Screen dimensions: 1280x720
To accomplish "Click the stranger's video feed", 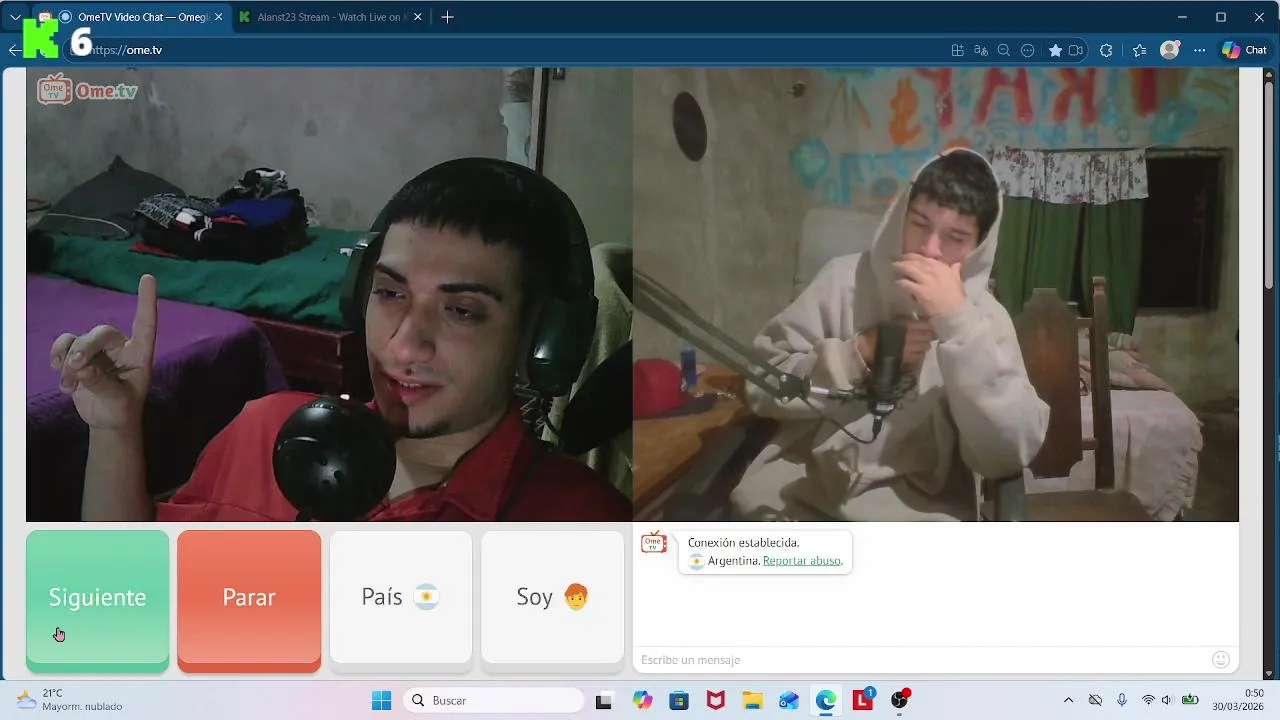I will [x=936, y=294].
